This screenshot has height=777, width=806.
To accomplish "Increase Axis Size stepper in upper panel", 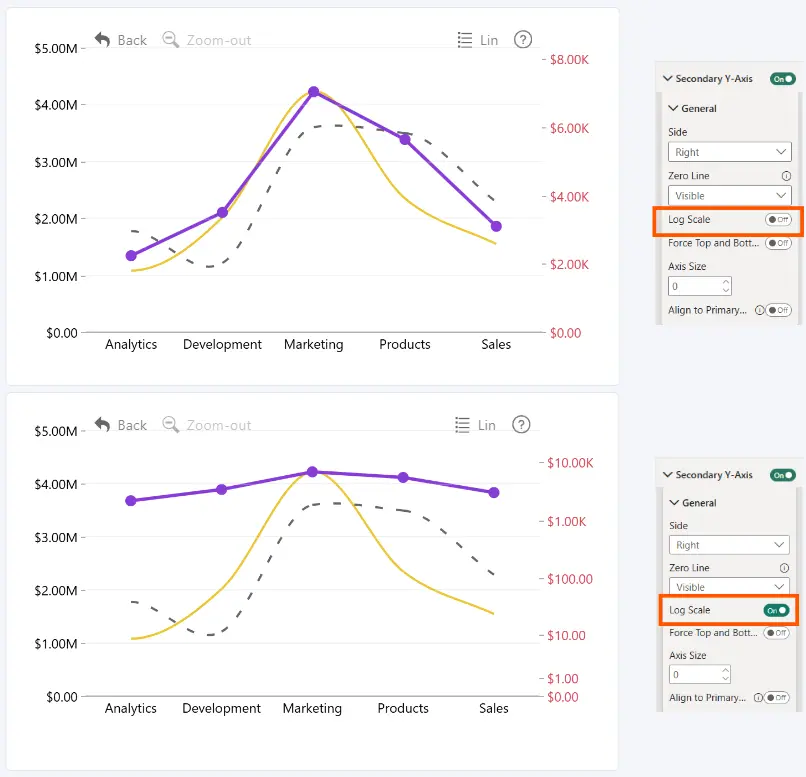I will [x=725, y=282].
